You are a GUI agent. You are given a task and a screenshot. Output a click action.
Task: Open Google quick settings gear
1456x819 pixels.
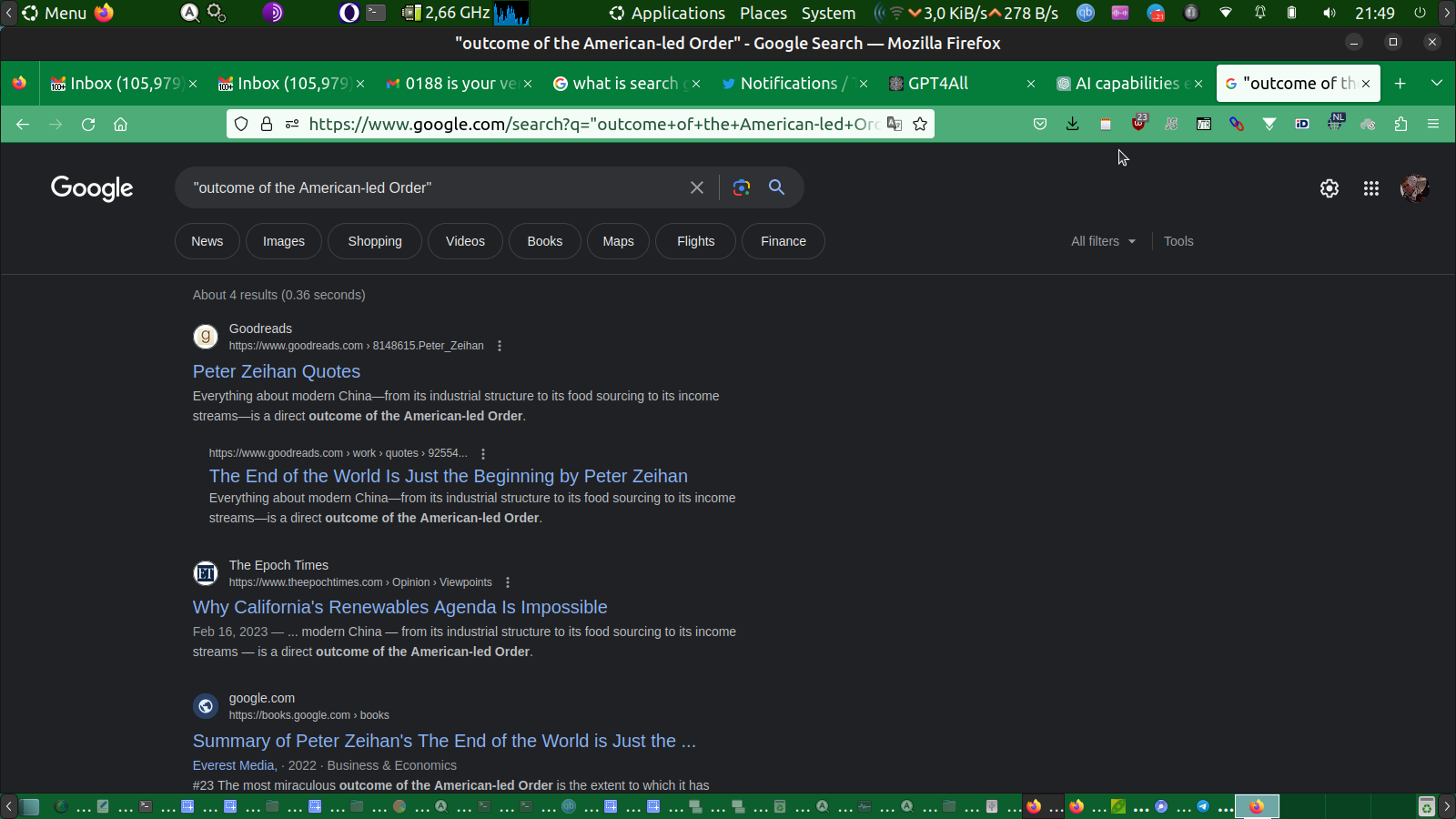pos(1330,188)
